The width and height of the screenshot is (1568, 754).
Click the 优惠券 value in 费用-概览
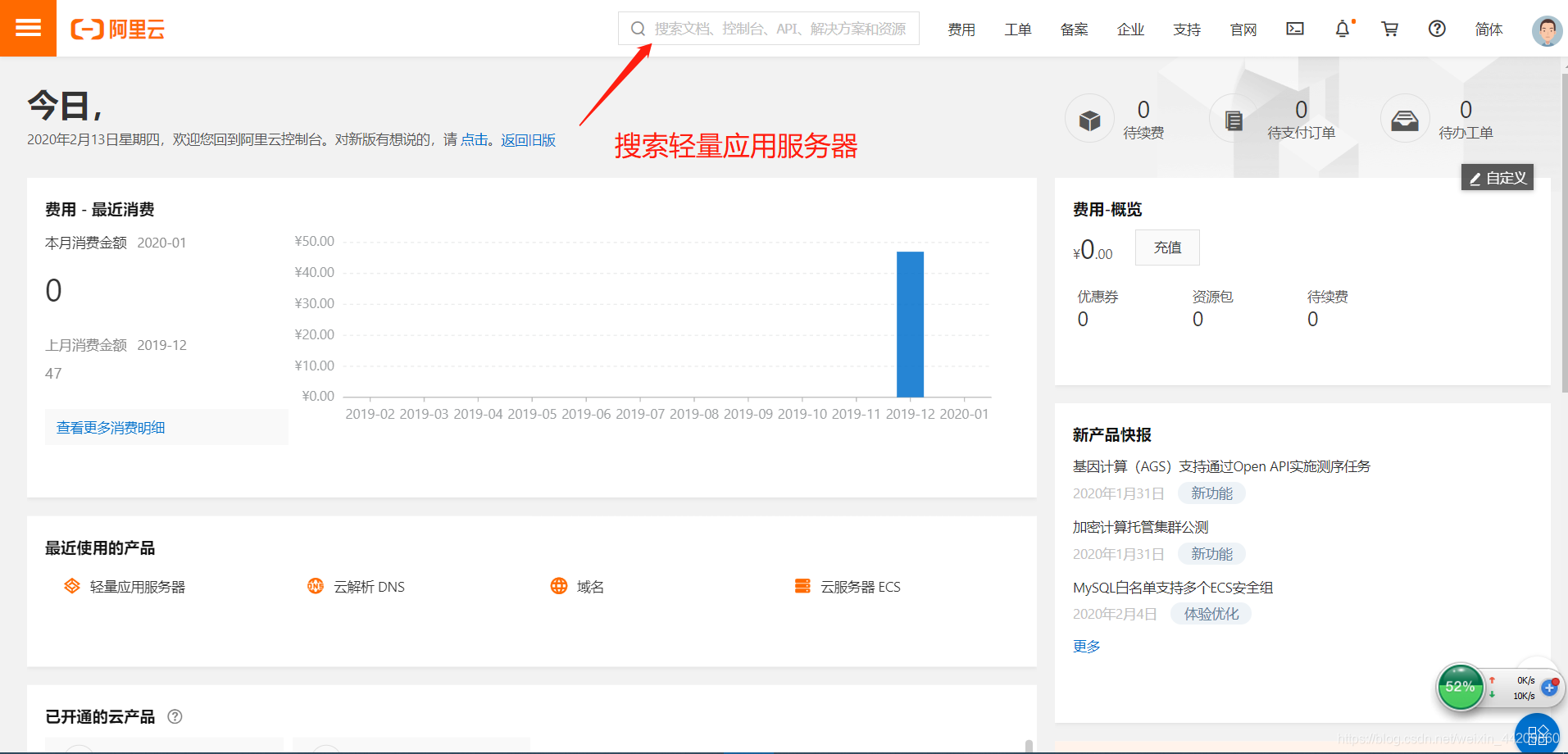click(x=1083, y=320)
